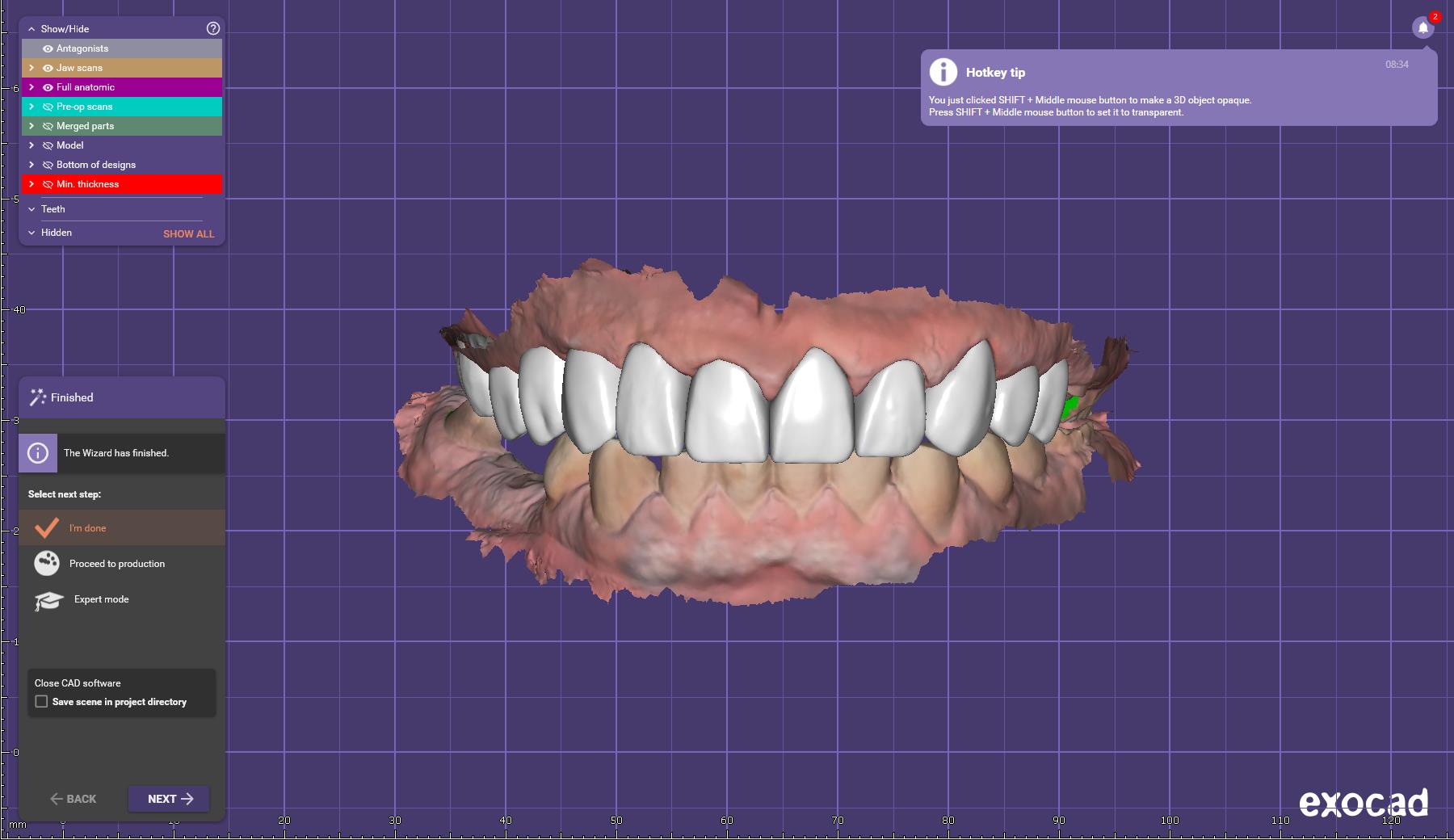Select Expert mode as next step
The image size is (1454, 840).
coord(101,599)
